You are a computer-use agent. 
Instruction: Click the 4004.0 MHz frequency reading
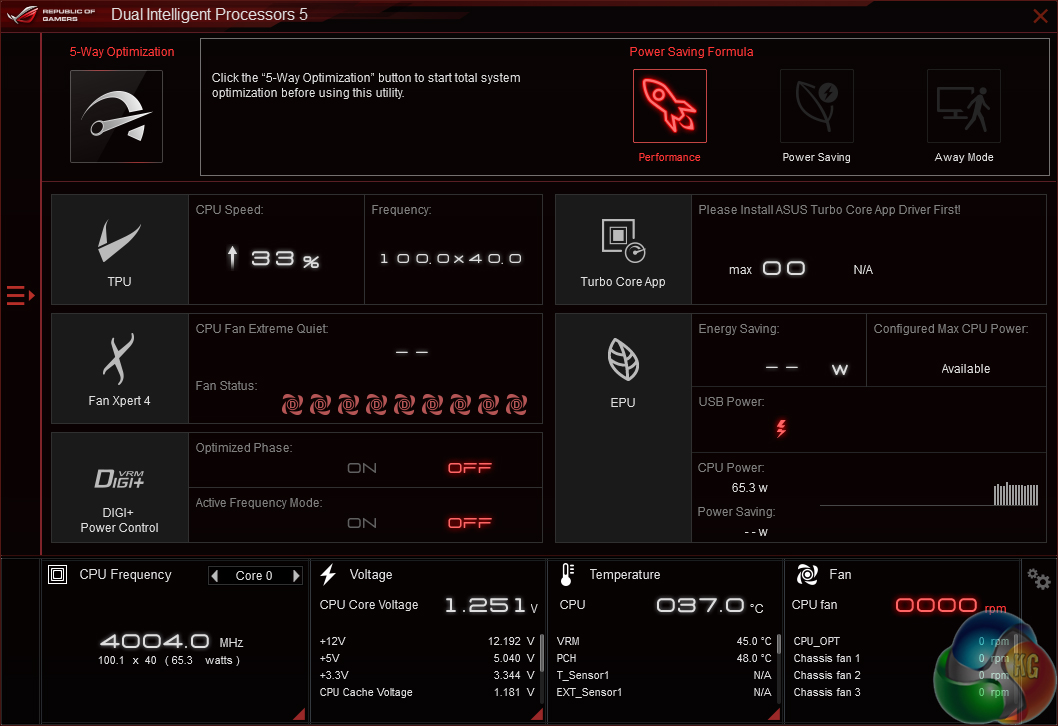(171, 641)
